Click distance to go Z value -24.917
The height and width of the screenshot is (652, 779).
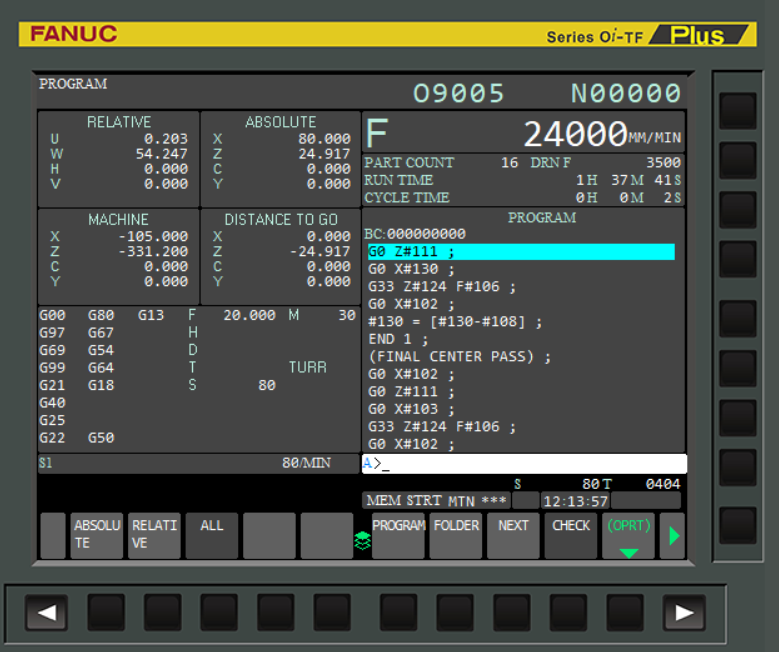pos(320,251)
